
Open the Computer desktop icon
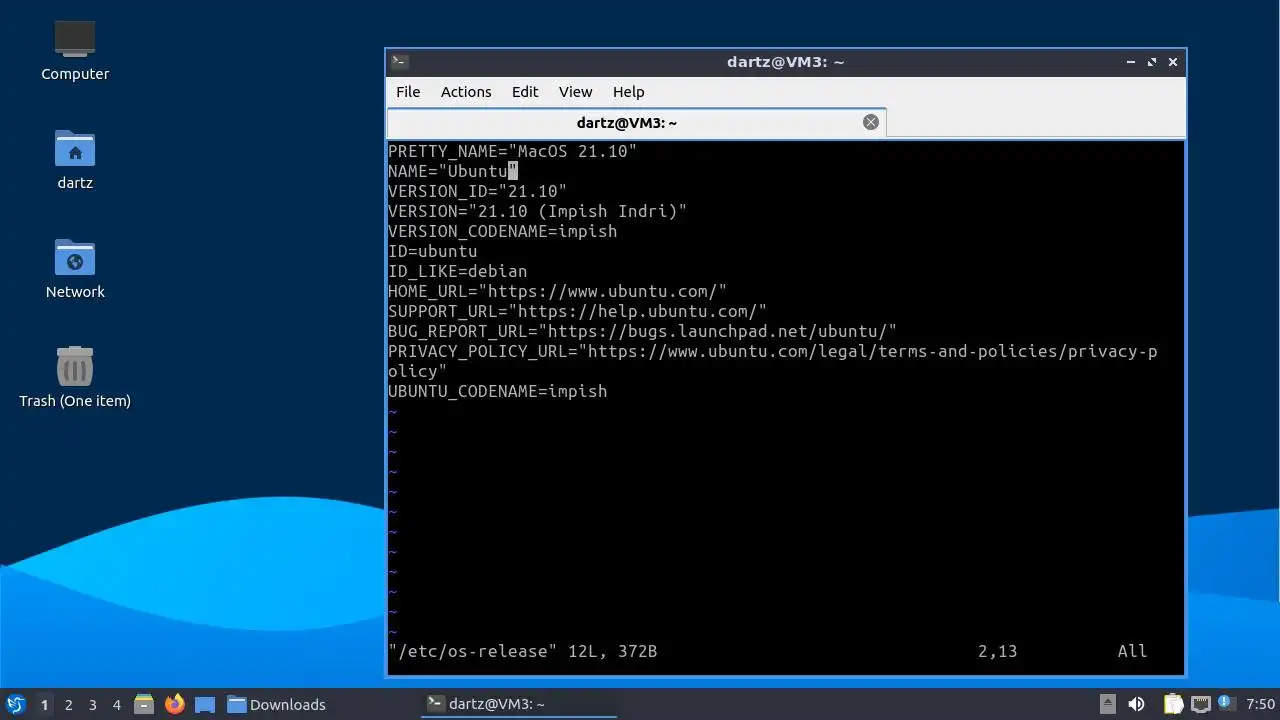(x=75, y=50)
